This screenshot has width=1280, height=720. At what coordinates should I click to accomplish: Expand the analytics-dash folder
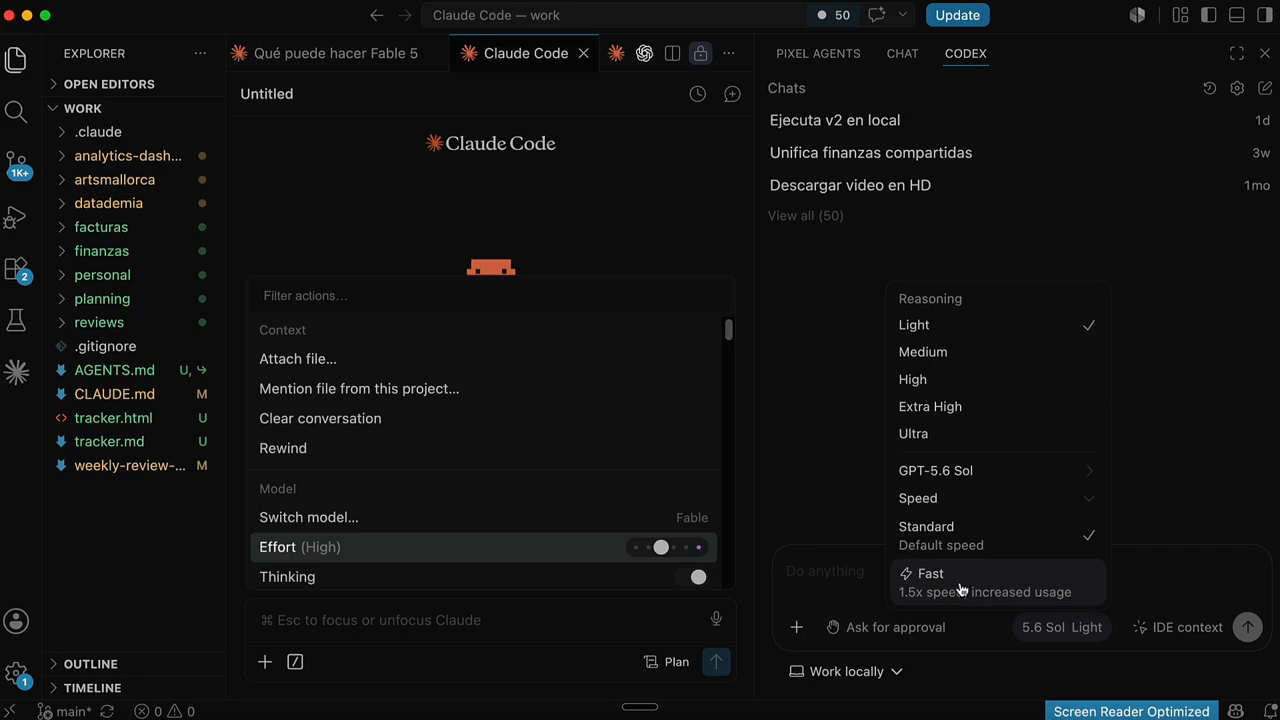(x=127, y=156)
